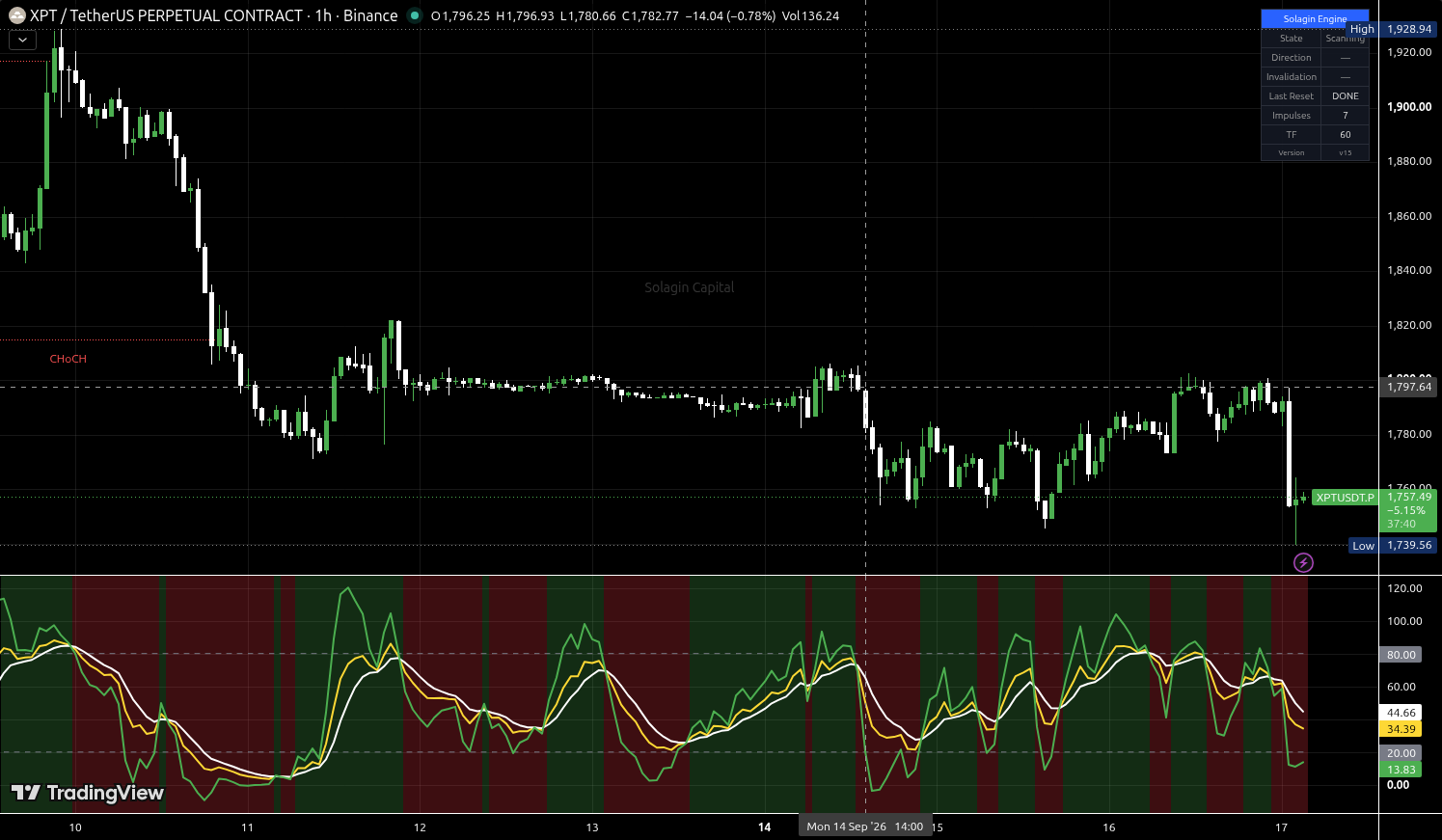Click the 120.00 indicator axis label

coord(1404,588)
